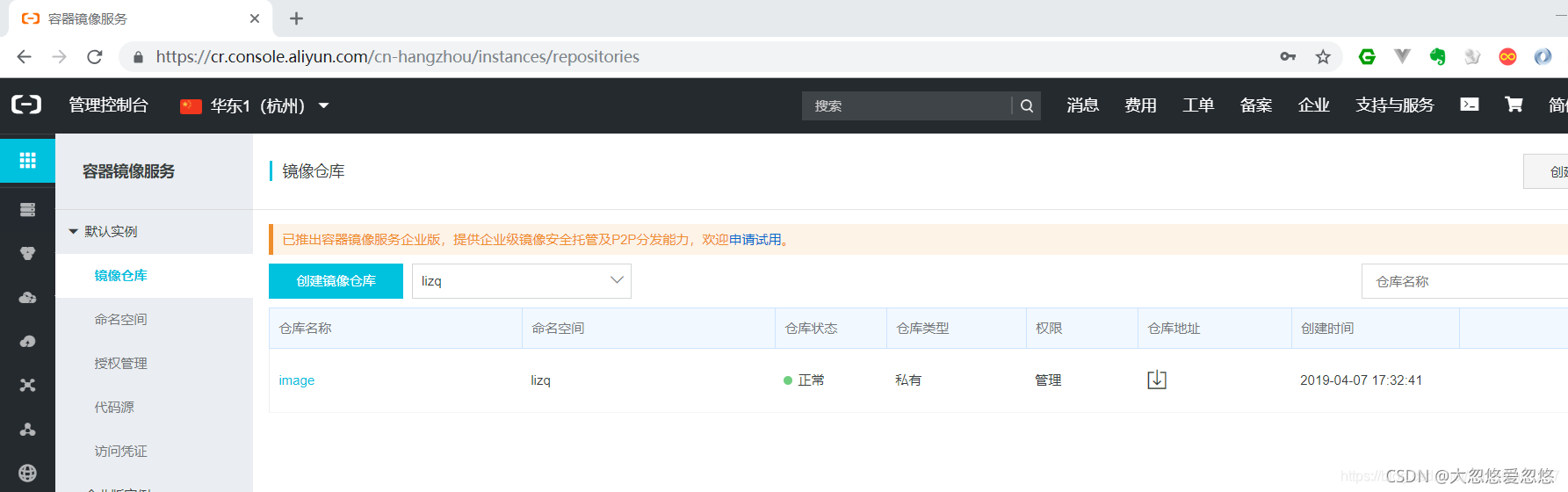Image resolution: width=1568 pixels, height=492 pixels.
Task: Collapse the 默认实例 tree section
Action: 74,231
